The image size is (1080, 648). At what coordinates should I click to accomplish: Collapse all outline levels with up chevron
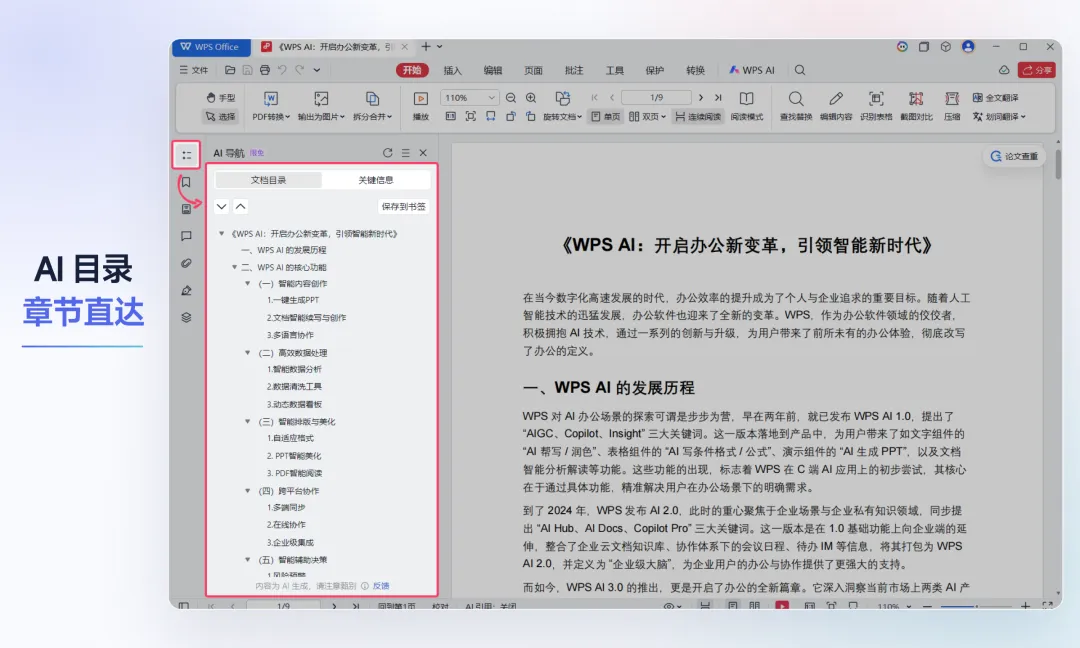240,206
